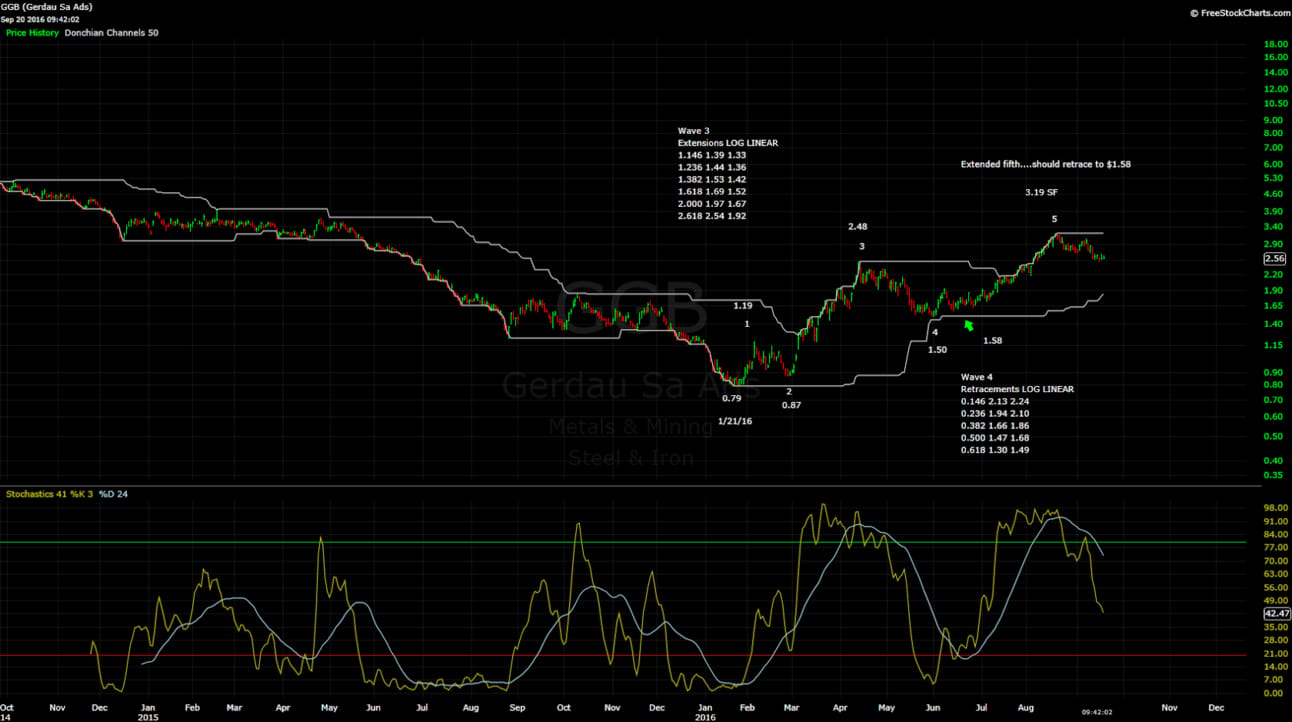The image size is (1292, 722).
Task: Click the Extended fifth retrace note
Action: coord(1046,163)
